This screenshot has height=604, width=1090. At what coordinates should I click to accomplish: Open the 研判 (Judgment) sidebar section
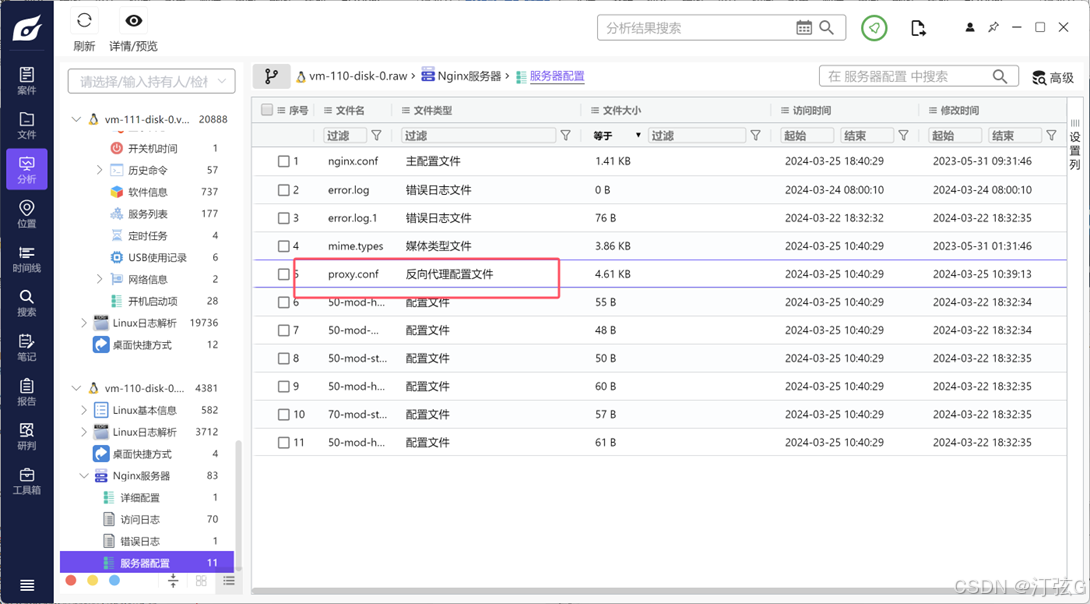26,436
